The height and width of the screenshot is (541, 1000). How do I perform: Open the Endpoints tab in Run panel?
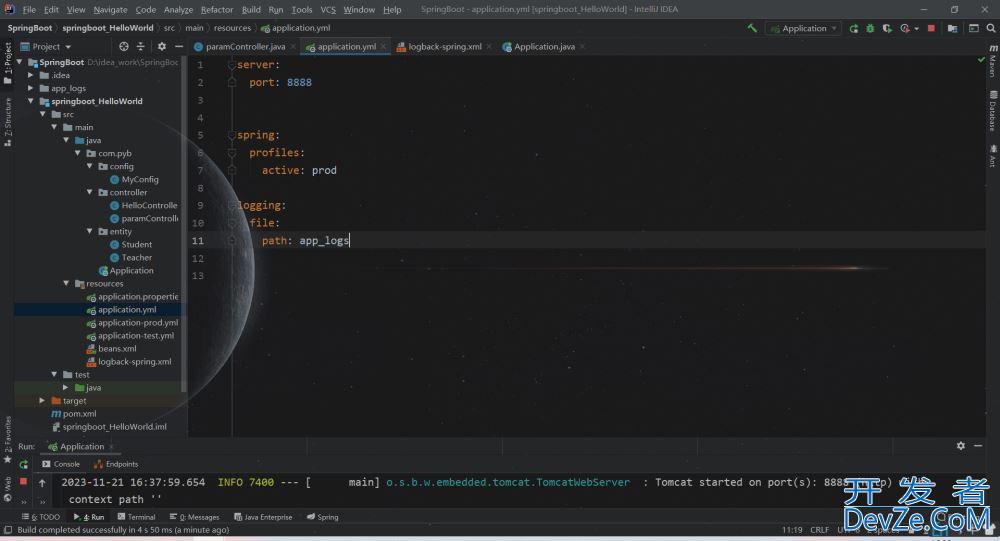coord(116,464)
